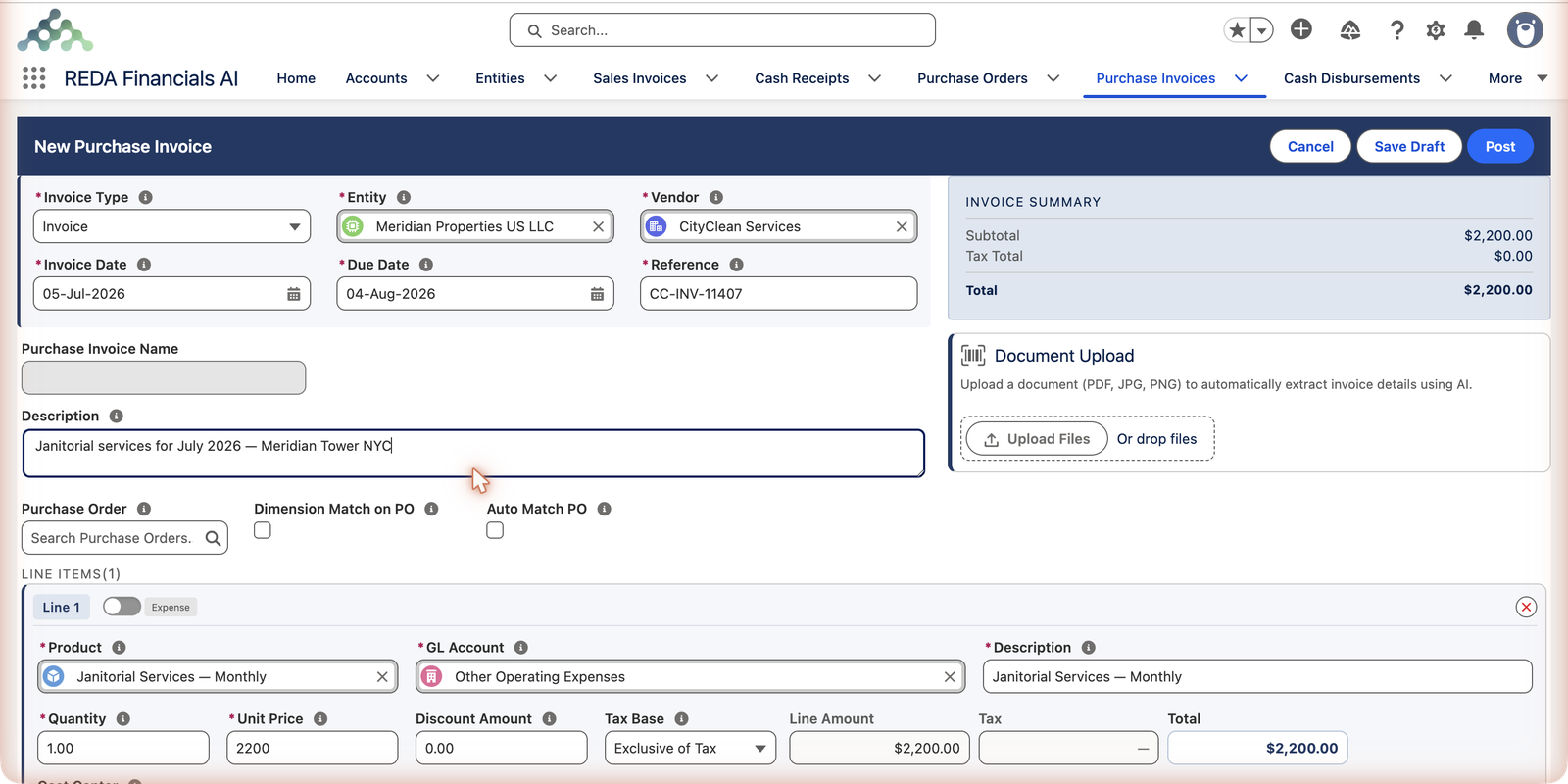The width and height of the screenshot is (1568, 784).
Task: Select the Line 1 tab label
Action: pos(62,608)
